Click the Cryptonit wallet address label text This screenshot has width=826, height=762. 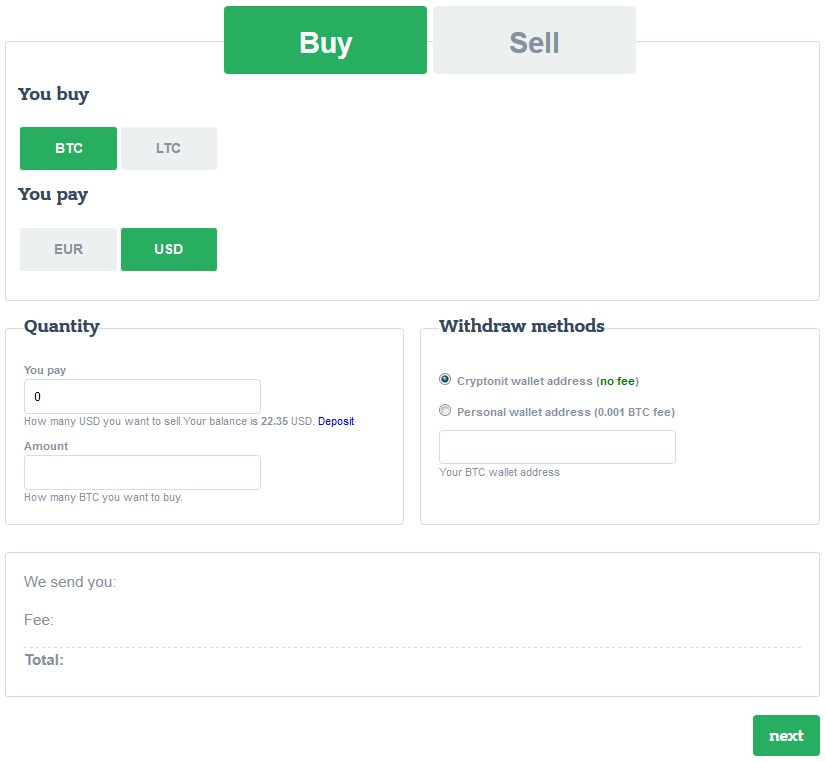[548, 381]
